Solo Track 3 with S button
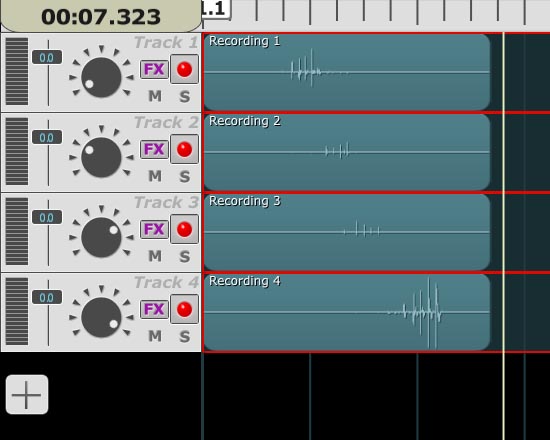 click(185, 256)
